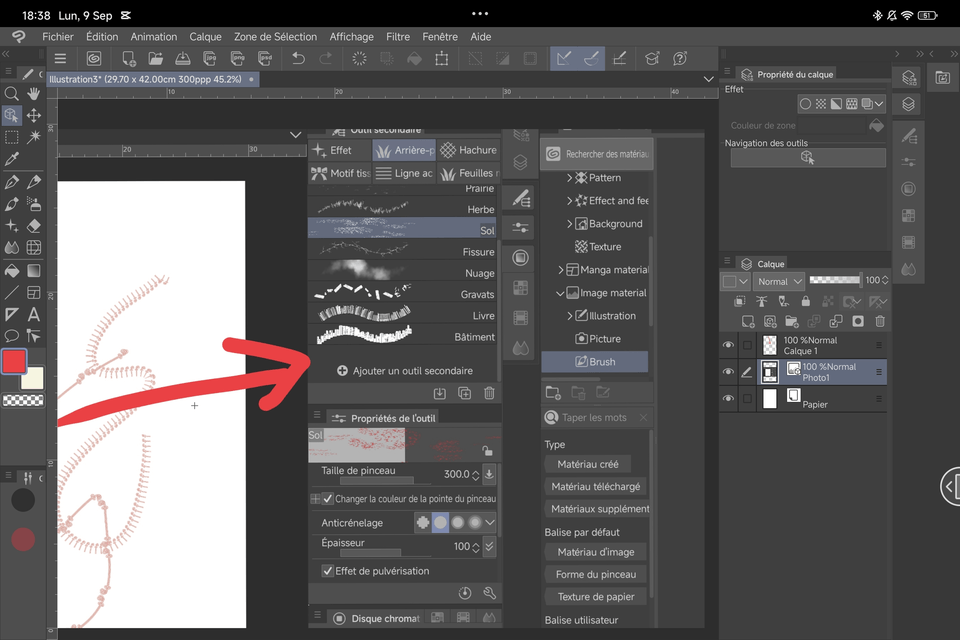Select the Fill bucket tool
Image resolution: width=960 pixels, height=640 pixels.
point(11,270)
